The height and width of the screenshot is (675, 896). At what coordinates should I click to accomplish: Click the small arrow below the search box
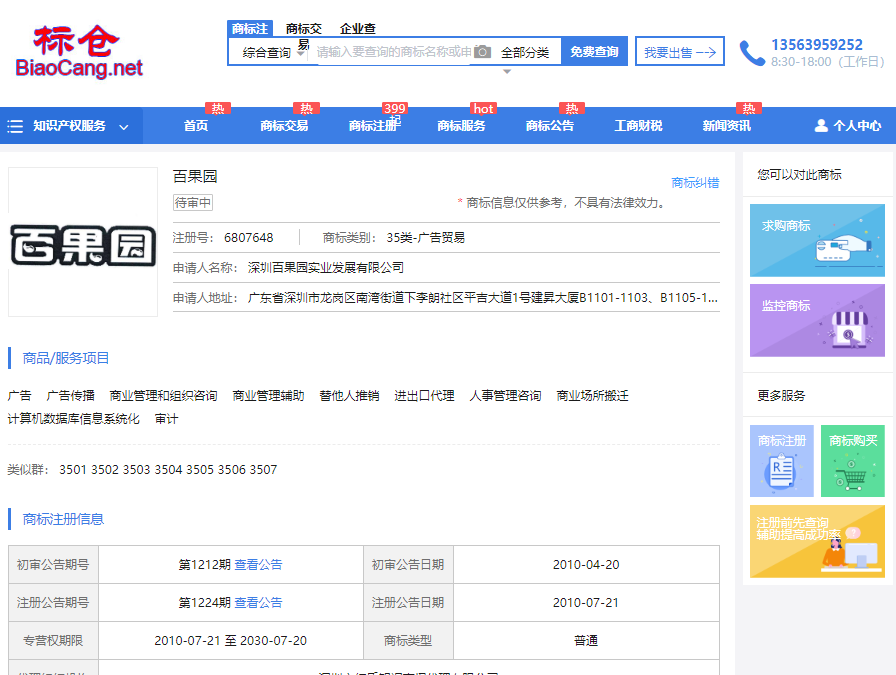[507, 71]
